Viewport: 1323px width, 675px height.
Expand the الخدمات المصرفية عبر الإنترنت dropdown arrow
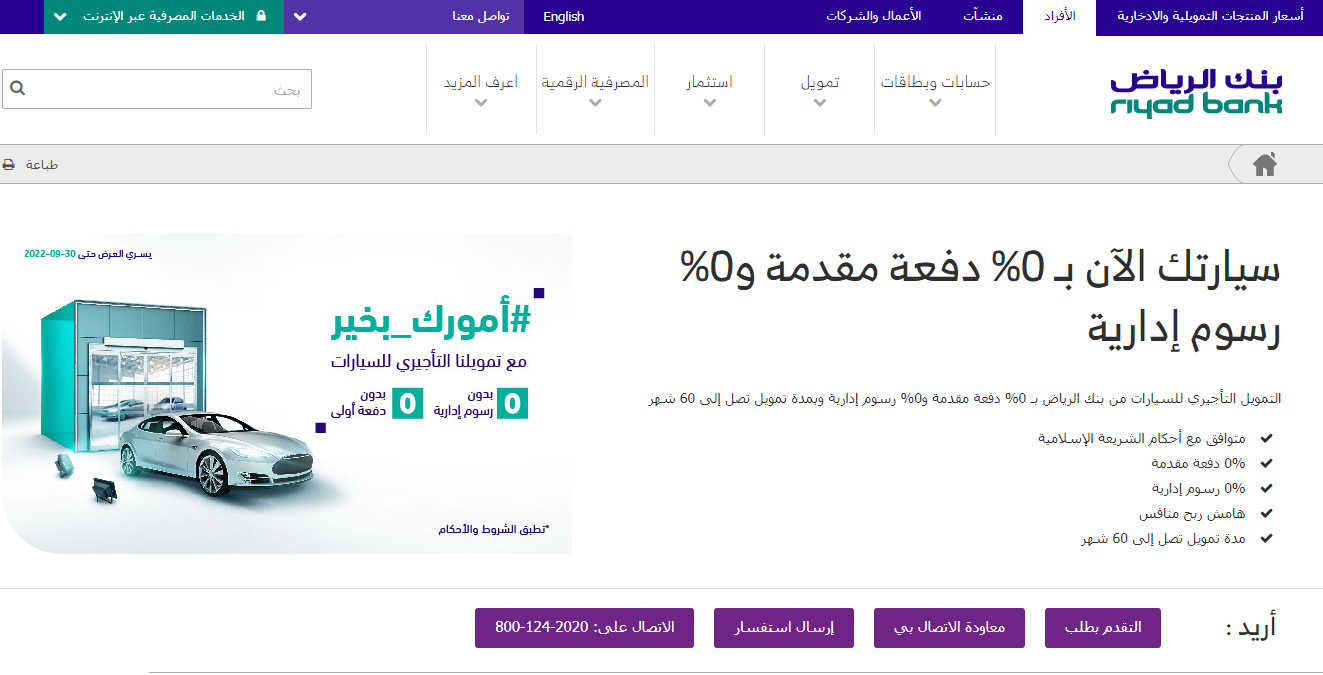coord(59,17)
